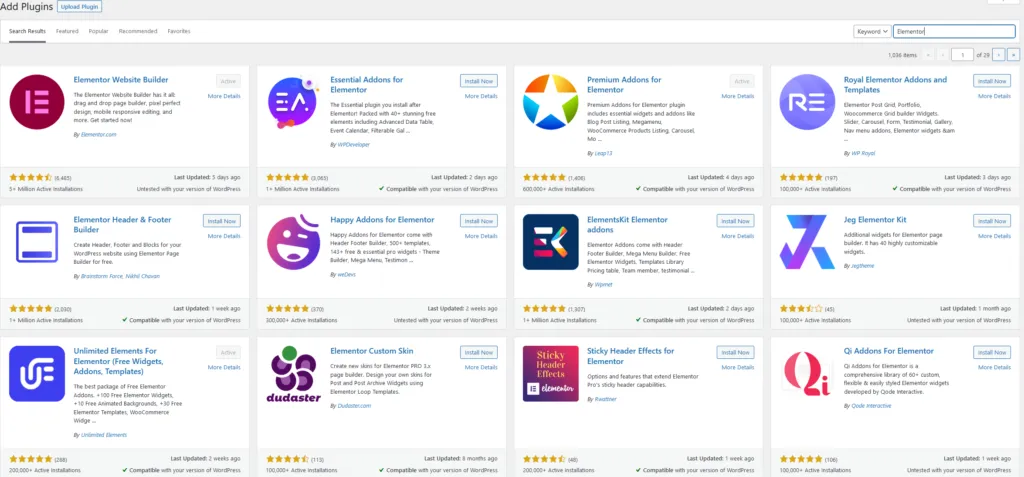1024x477 pixels.
Task: Open the Royal Elementor Addons RE icon
Action: click(x=807, y=102)
